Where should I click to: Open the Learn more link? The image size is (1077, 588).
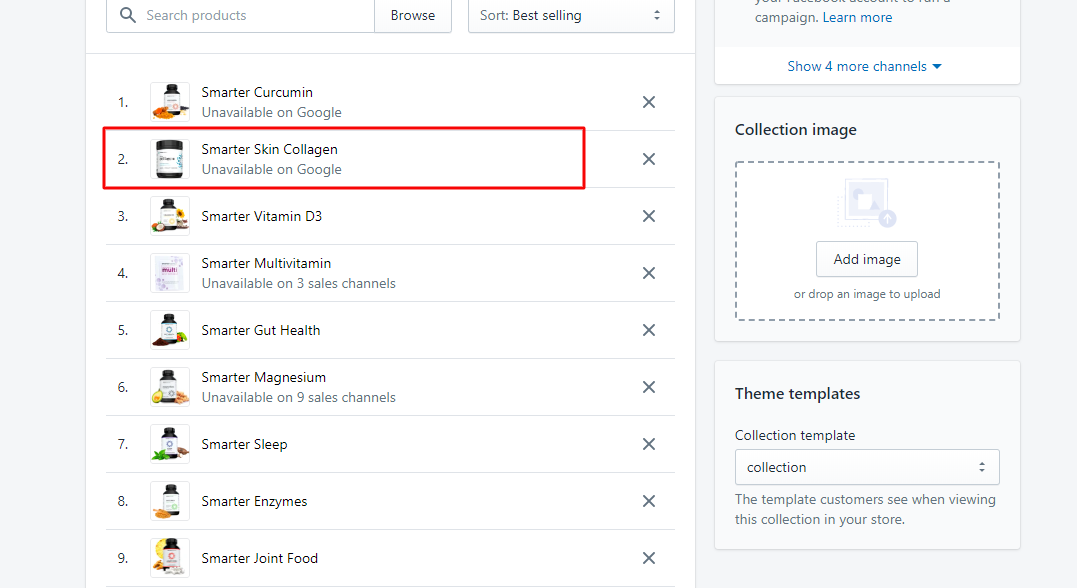[857, 17]
